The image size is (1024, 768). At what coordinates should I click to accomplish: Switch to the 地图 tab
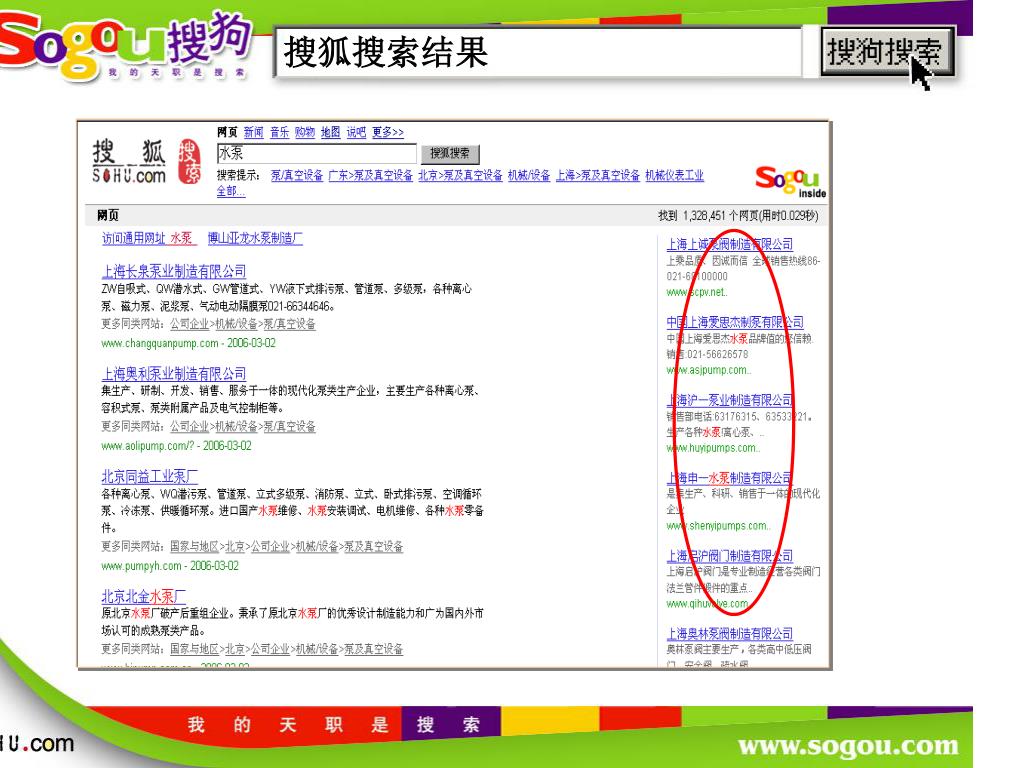pyautogui.click(x=330, y=132)
